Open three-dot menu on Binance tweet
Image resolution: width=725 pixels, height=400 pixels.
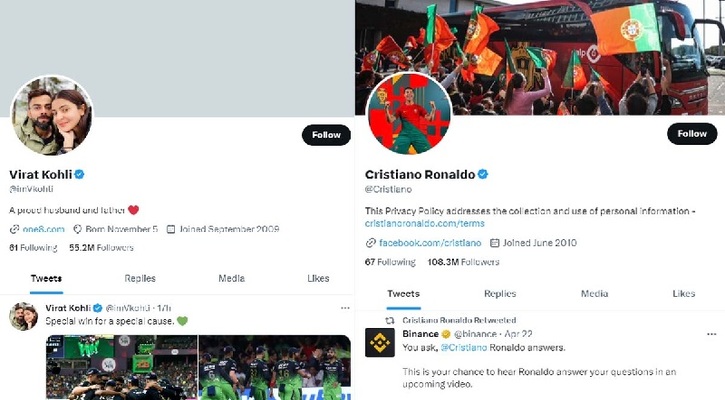[x=712, y=334]
